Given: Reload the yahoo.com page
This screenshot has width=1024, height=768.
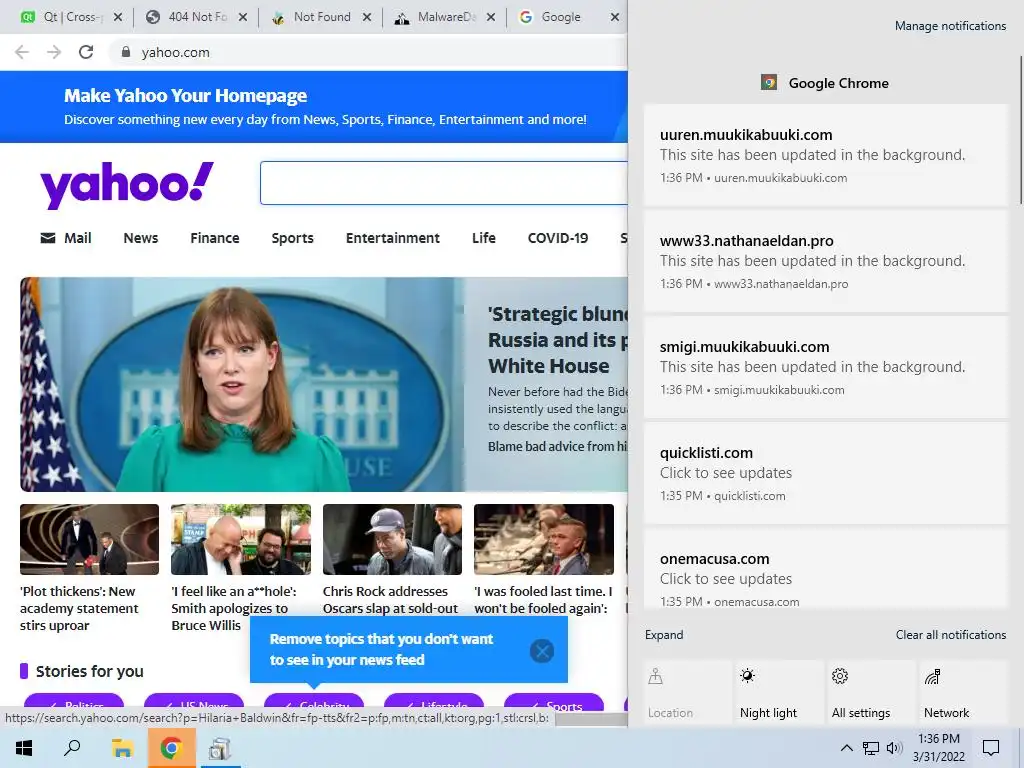Looking at the screenshot, I should pos(86,52).
